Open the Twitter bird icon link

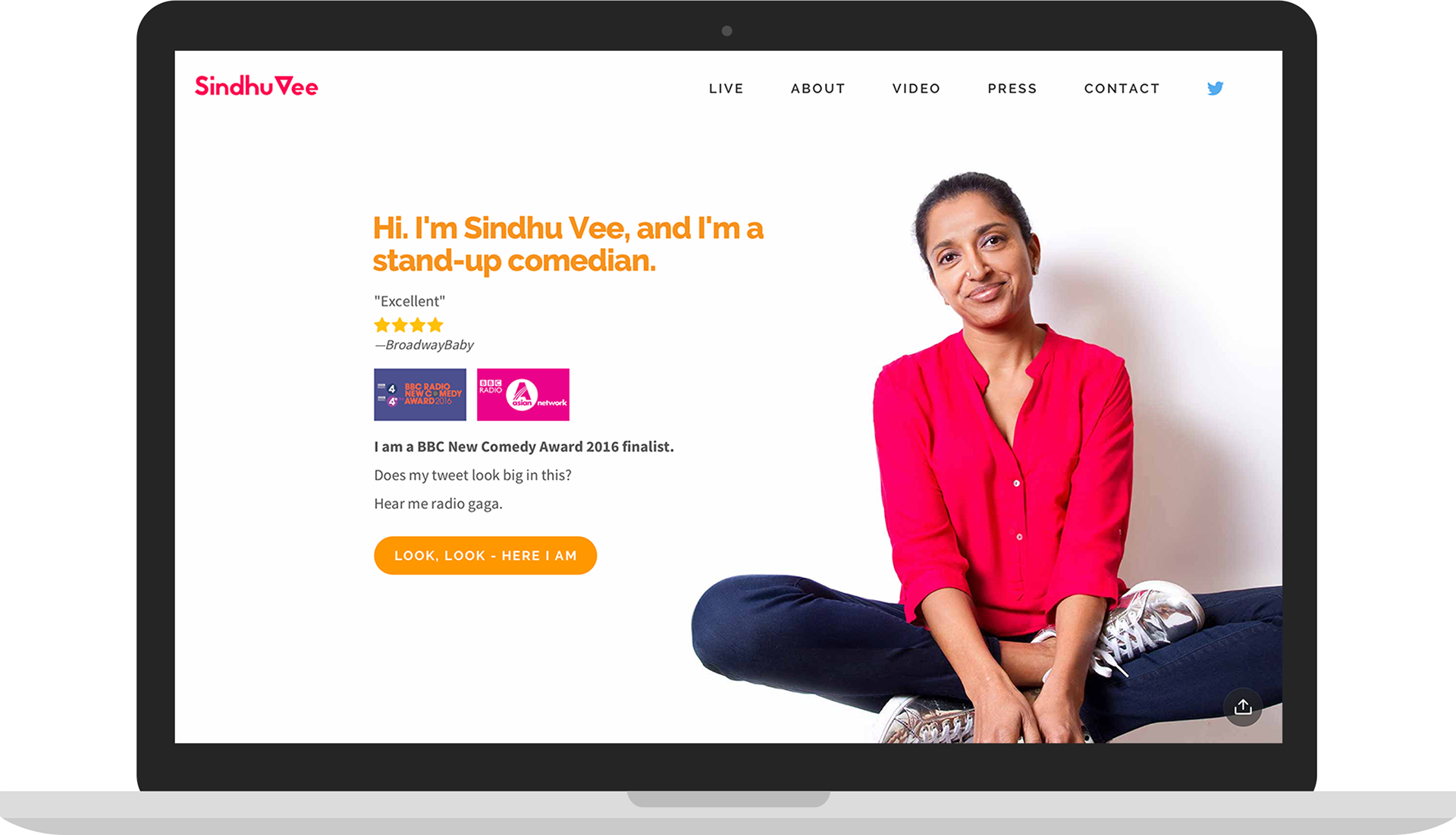pyautogui.click(x=1215, y=88)
